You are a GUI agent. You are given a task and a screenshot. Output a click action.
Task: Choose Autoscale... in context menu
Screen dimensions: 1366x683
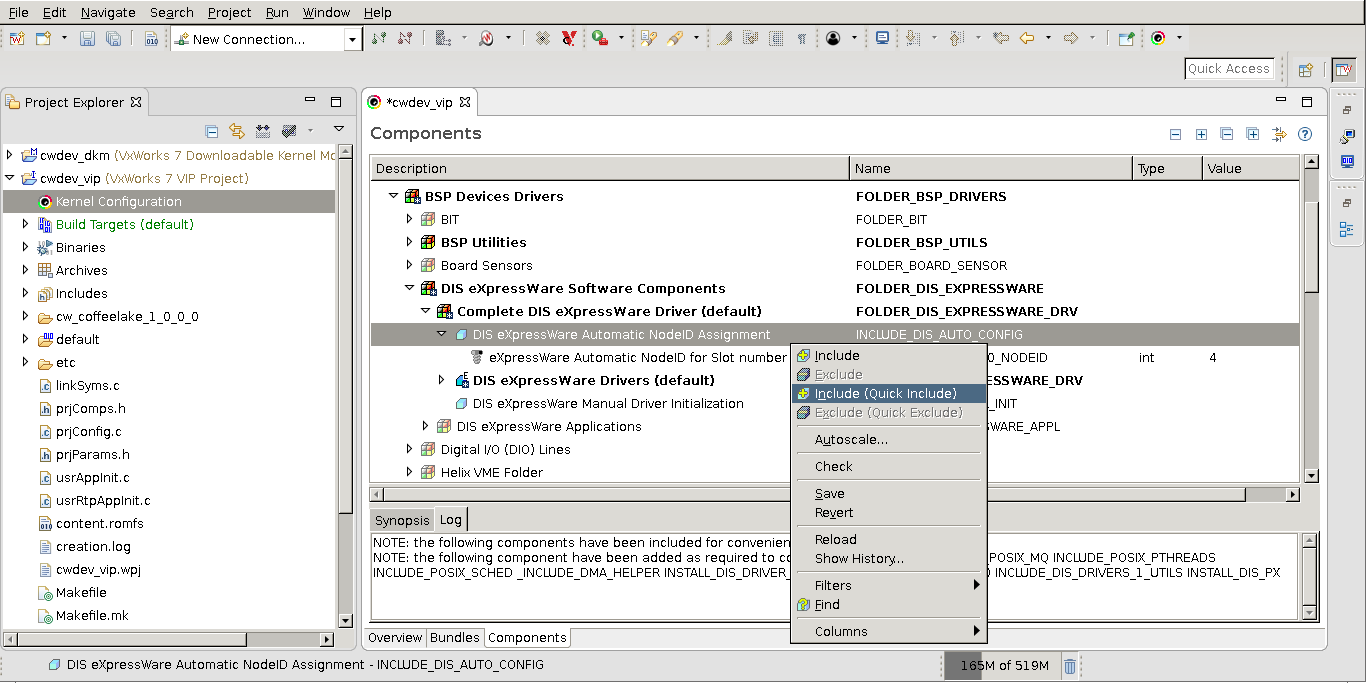click(888, 439)
